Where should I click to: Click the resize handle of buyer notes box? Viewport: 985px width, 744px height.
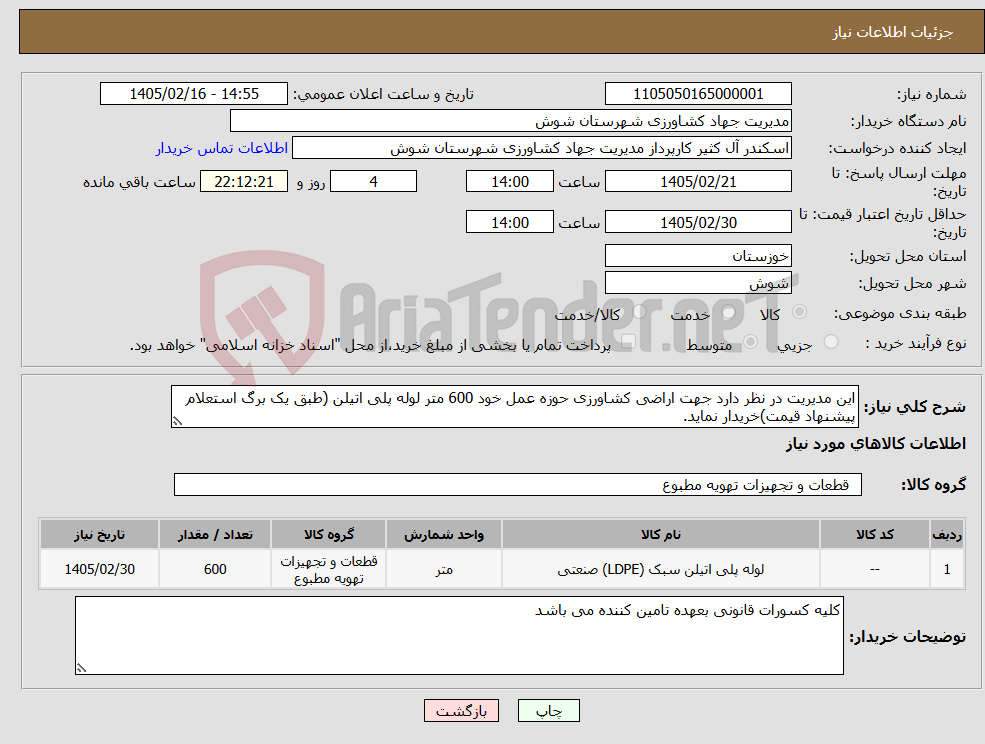(x=81, y=668)
